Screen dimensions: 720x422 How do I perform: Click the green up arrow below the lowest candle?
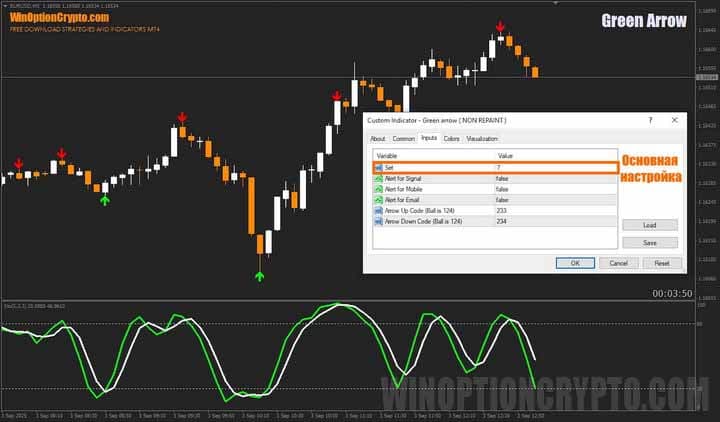click(x=260, y=274)
